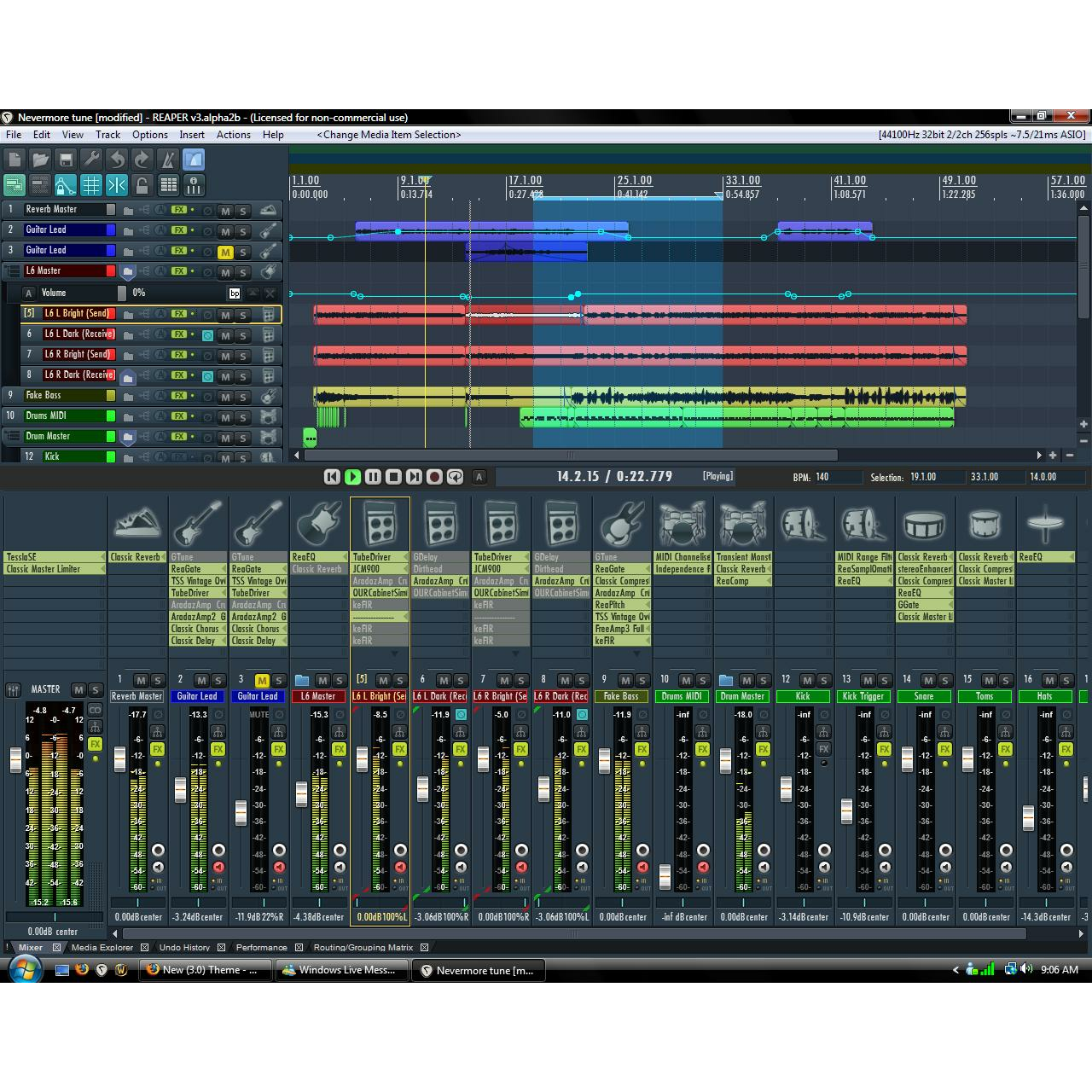1092x1092 pixels.
Task: Expand FX list arrow under L6 R Bright strip
Action: point(515,653)
